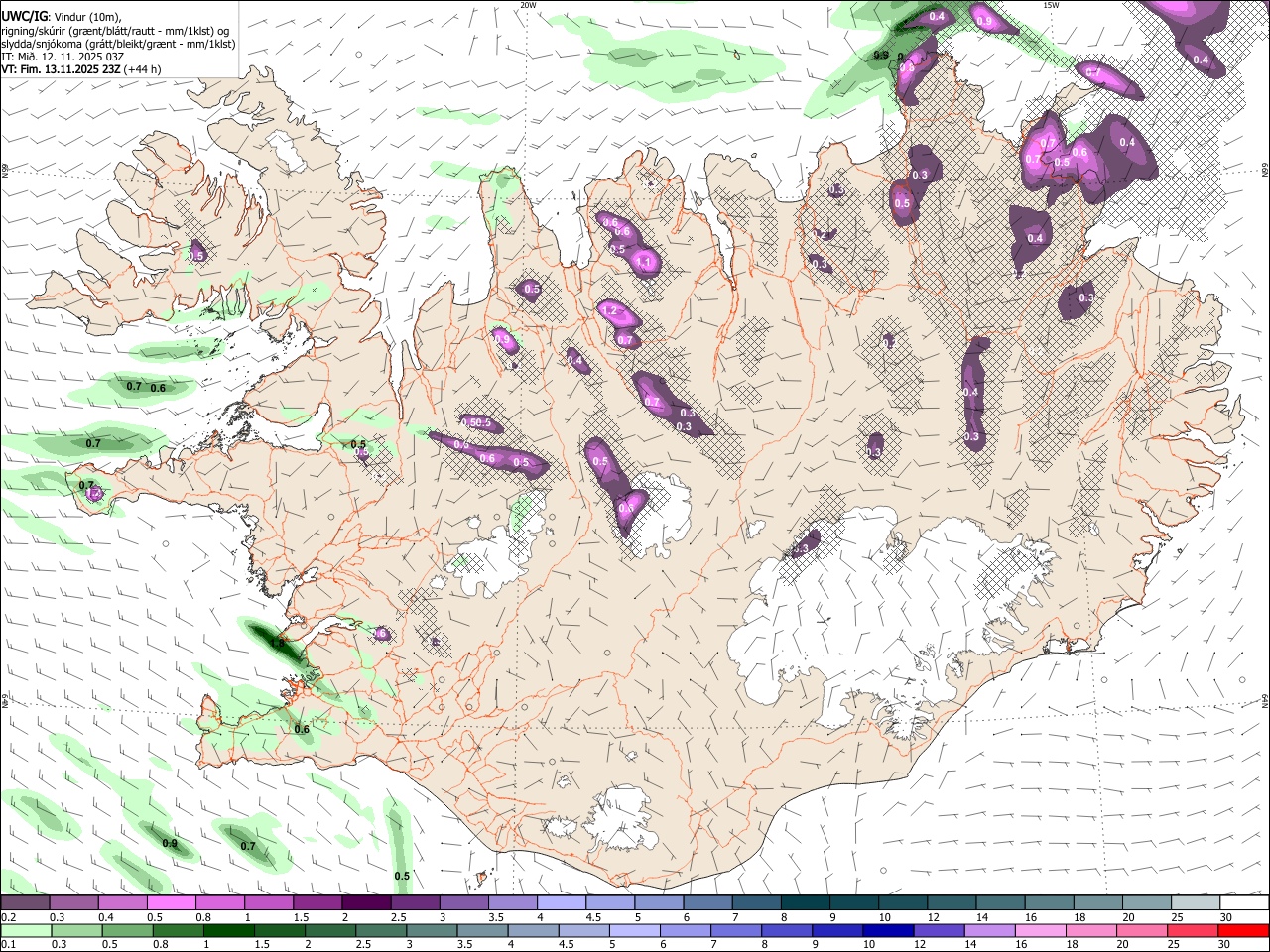Click the light periwinkle 4–4.5 snow legend swatch
This screenshot has height=952, width=1270.
click(561, 903)
